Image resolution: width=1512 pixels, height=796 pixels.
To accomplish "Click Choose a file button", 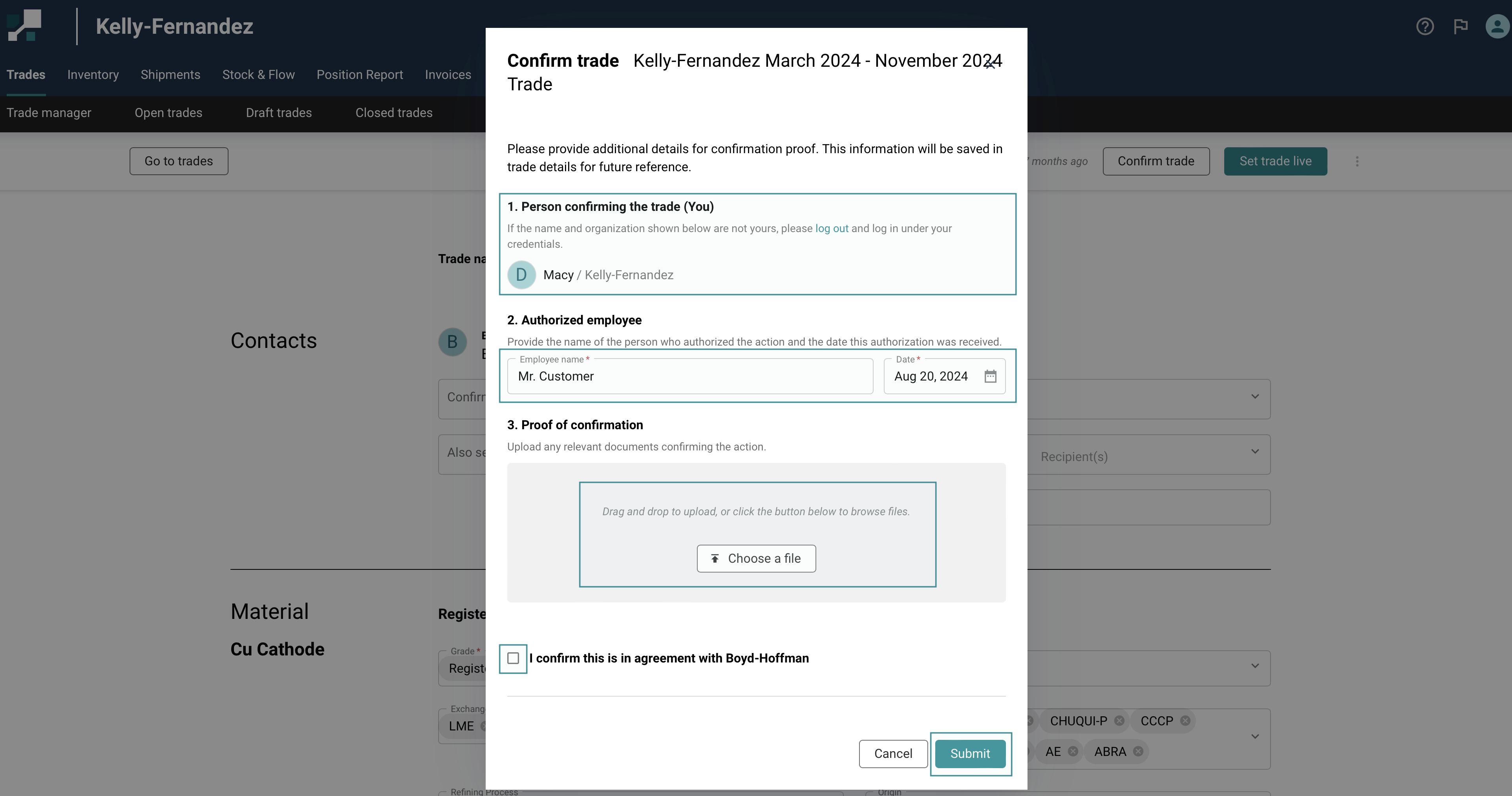I will (756, 558).
